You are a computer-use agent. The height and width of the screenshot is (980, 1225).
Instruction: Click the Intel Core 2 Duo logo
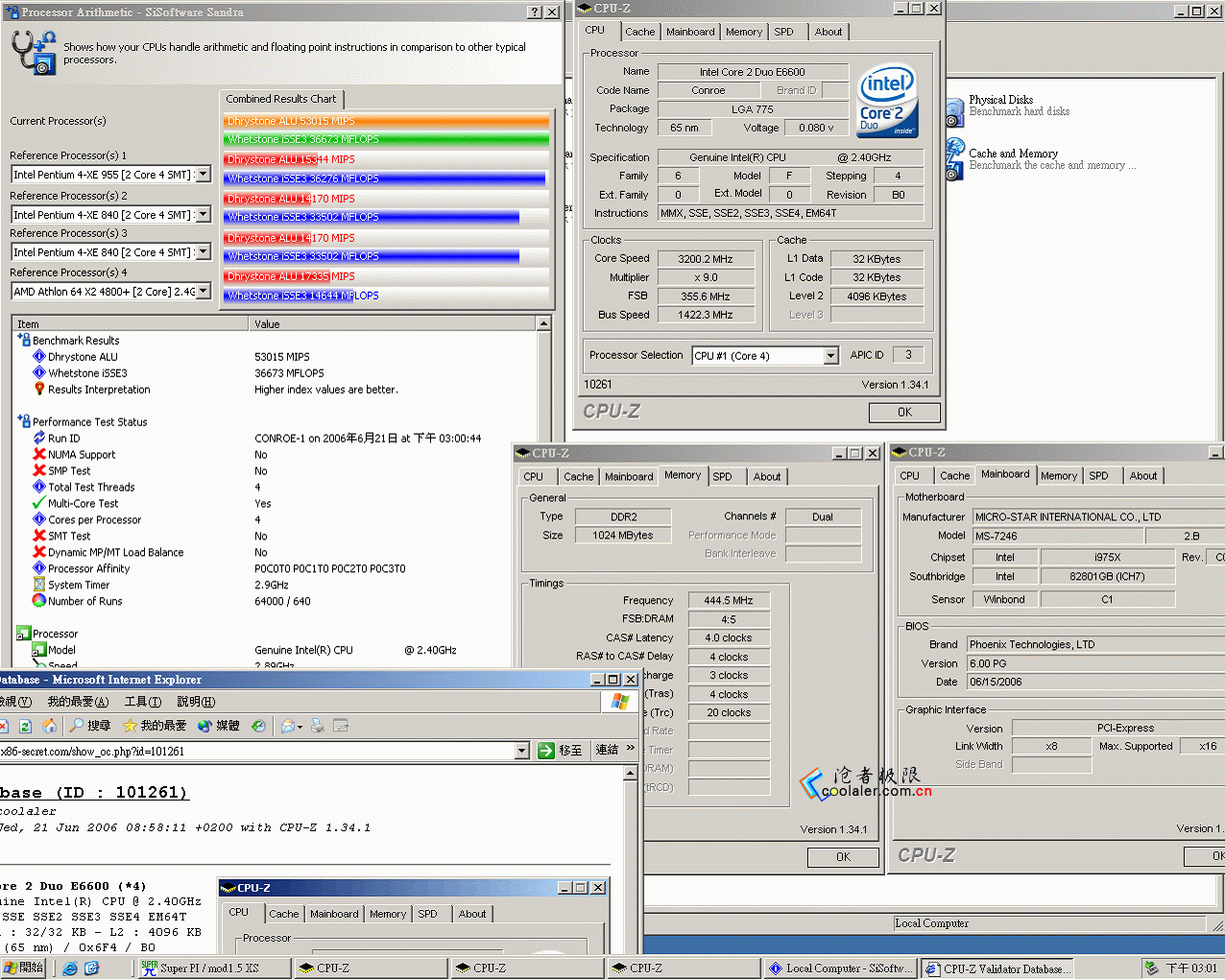point(888,99)
